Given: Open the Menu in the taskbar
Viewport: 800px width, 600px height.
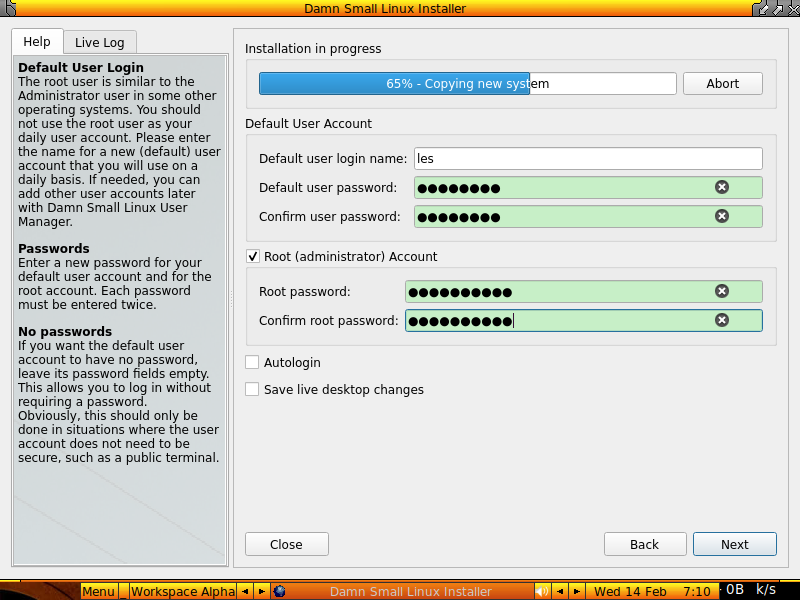Looking at the screenshot, I should (99, 591).
